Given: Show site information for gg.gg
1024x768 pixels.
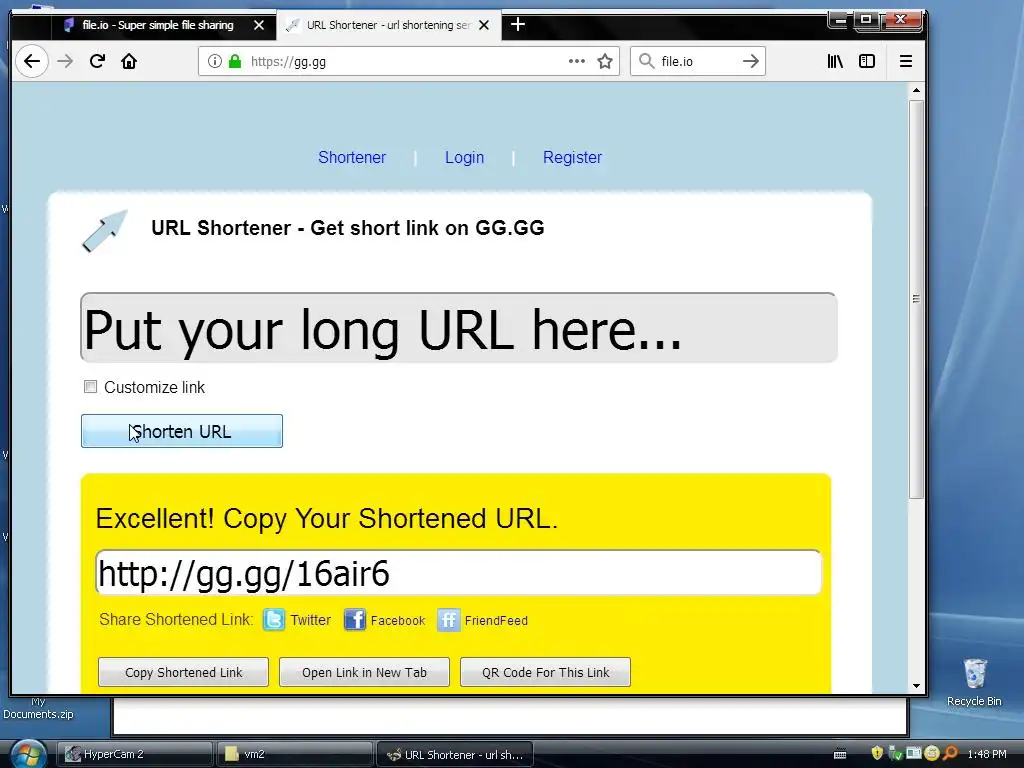Looking at the screenshot, I should [x=214, y=61].
